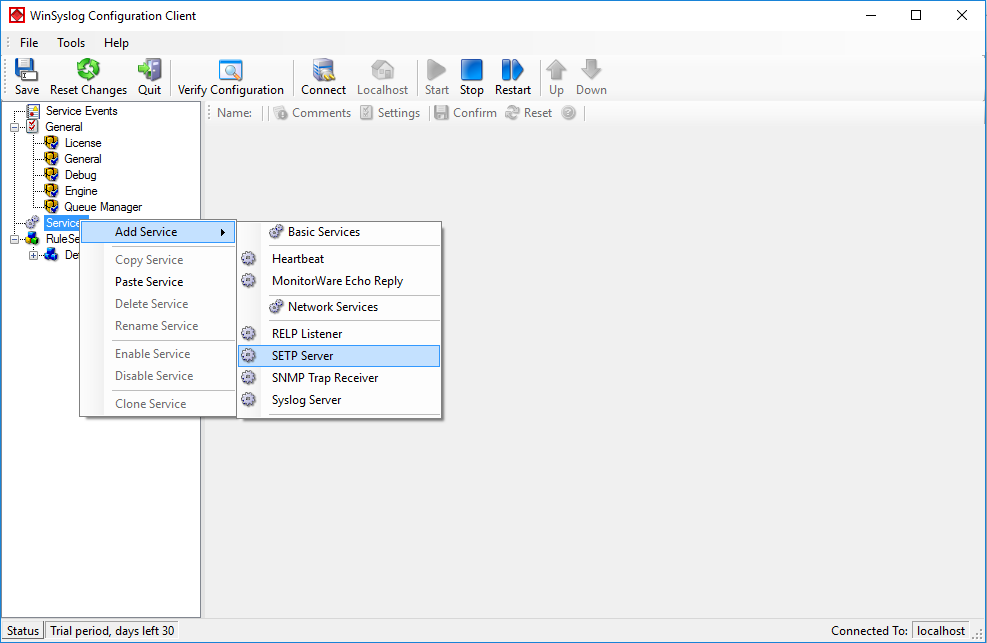Choose SNMP Trap Receiver service
987x643 pixels.
[325, 378]
